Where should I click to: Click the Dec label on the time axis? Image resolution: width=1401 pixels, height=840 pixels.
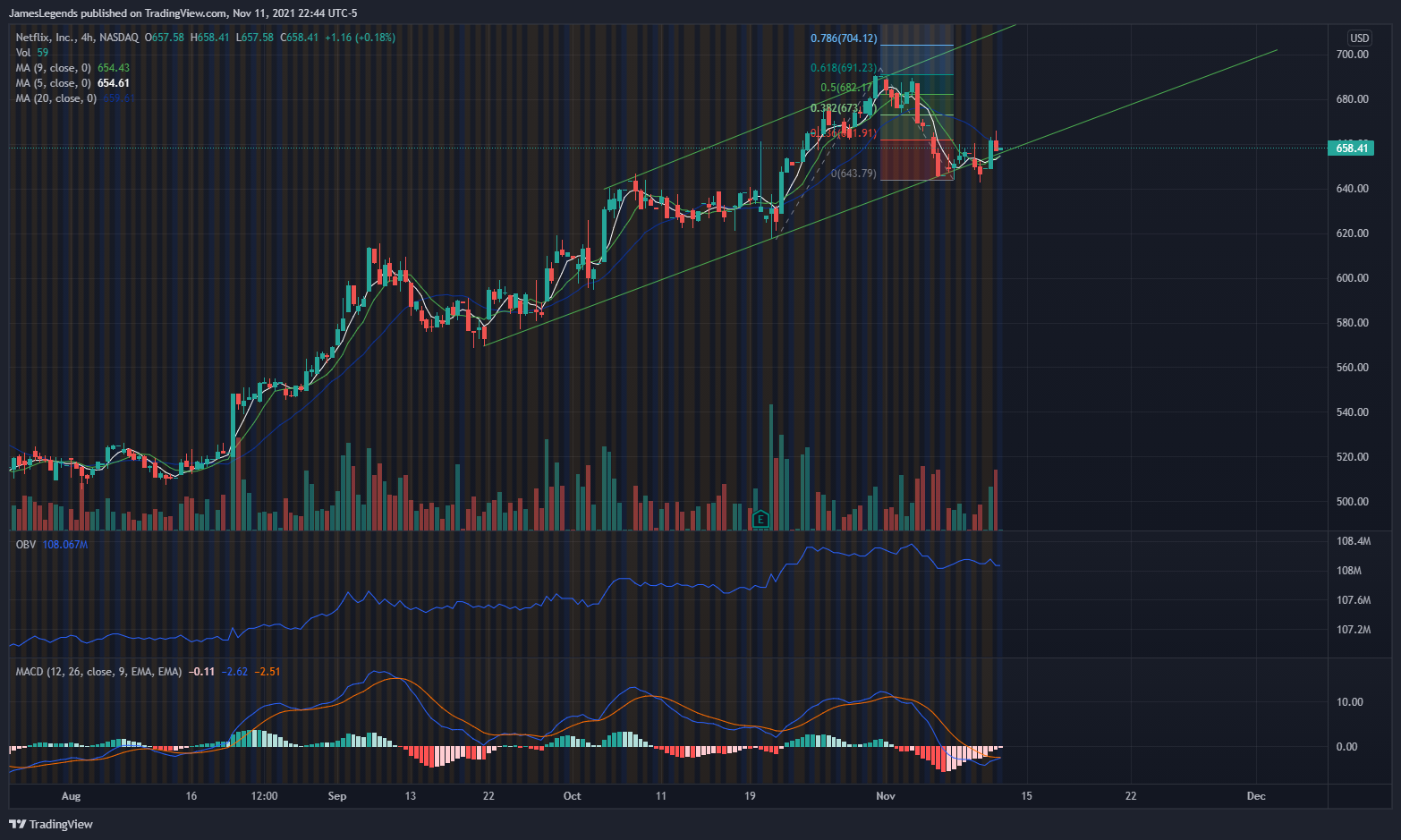[x=1256, y=796]
